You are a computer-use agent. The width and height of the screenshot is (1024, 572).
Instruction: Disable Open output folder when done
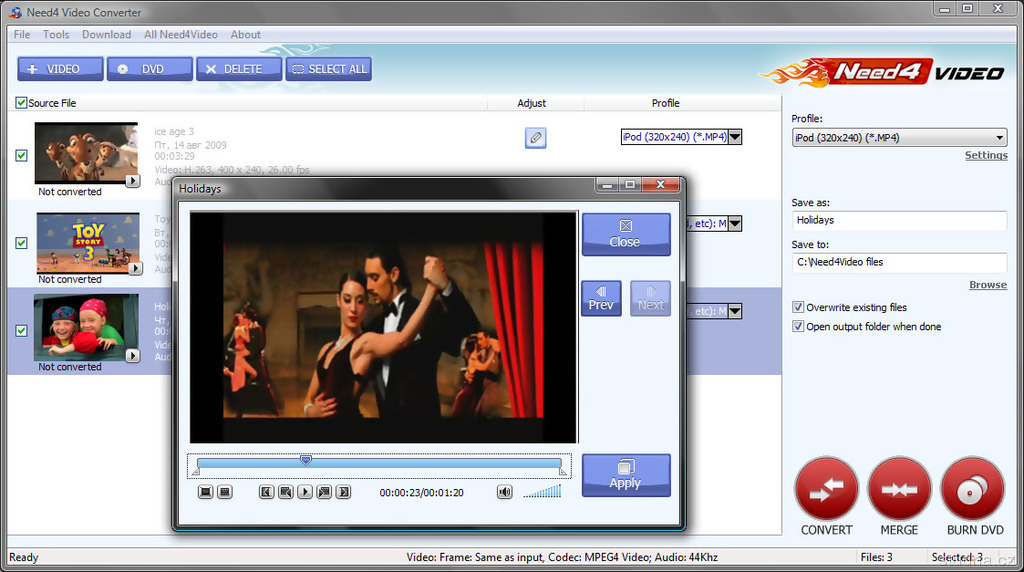click(x=798, y=327)
